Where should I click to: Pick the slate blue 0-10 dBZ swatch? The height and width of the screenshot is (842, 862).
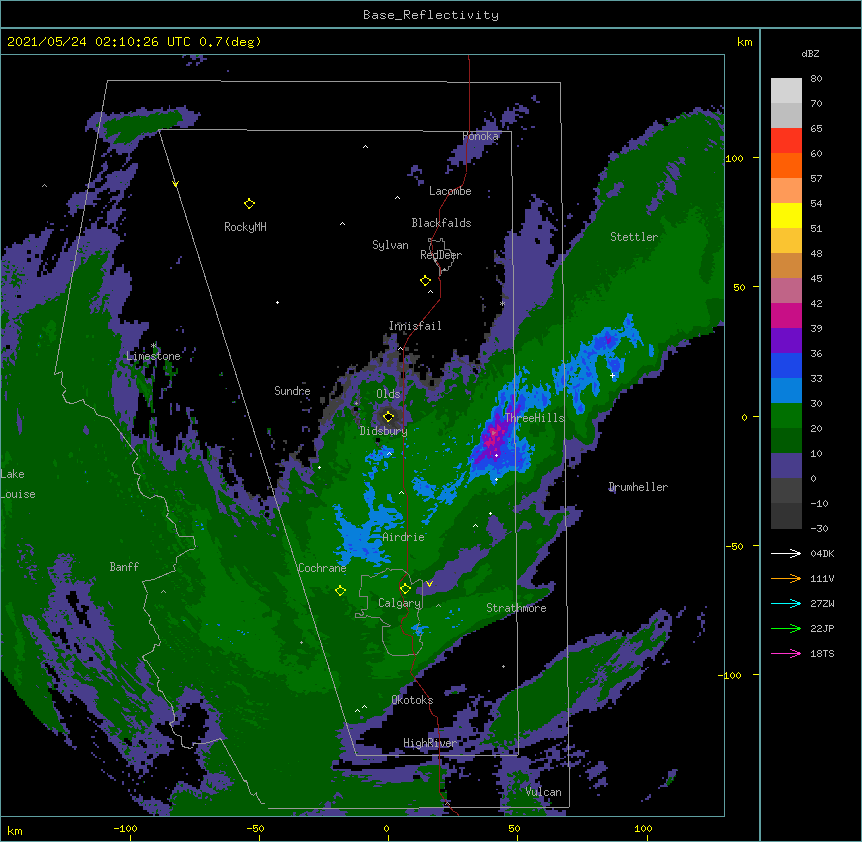point(786,466)
